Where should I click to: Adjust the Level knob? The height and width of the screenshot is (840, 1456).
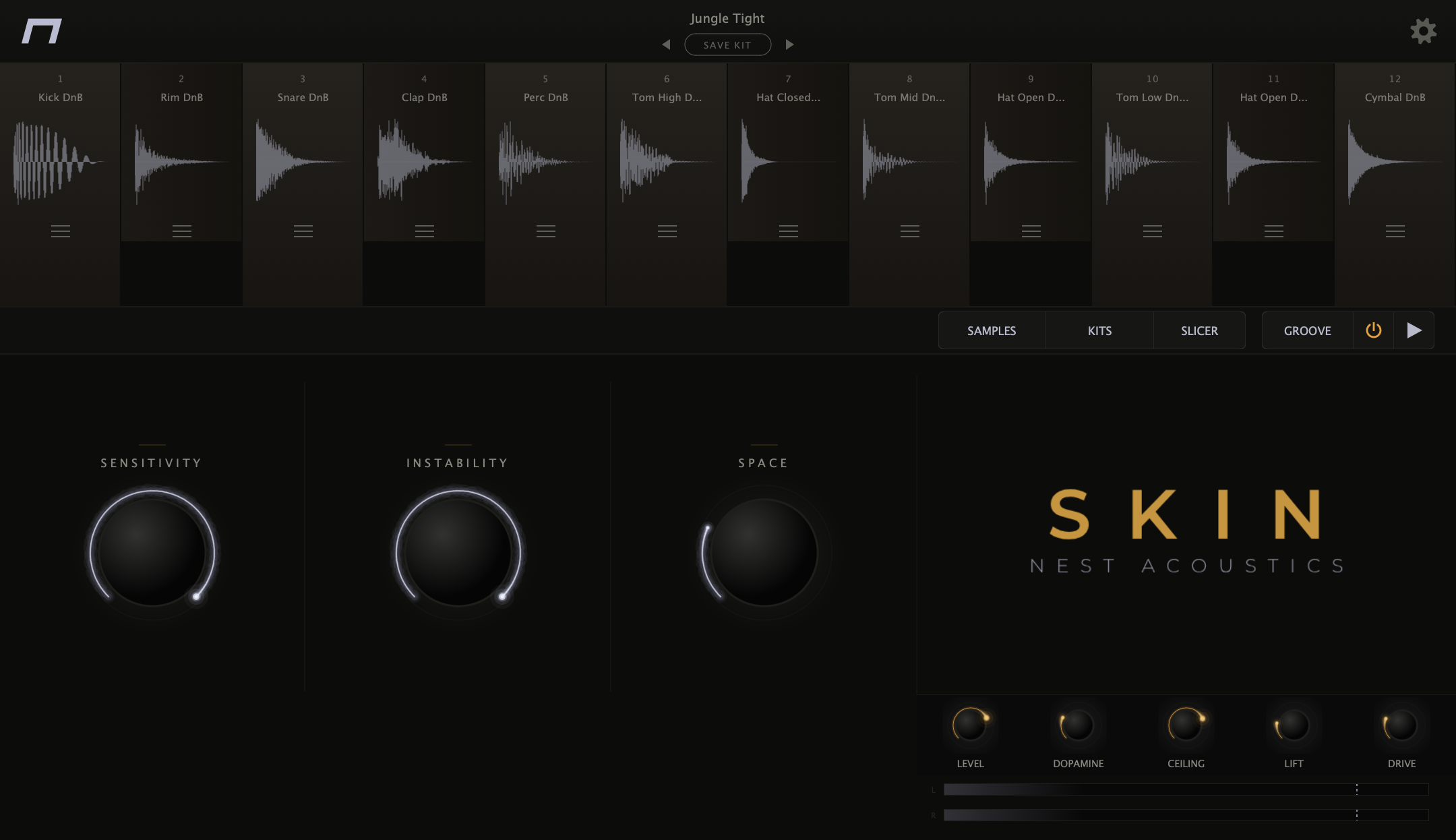point(971,725)
